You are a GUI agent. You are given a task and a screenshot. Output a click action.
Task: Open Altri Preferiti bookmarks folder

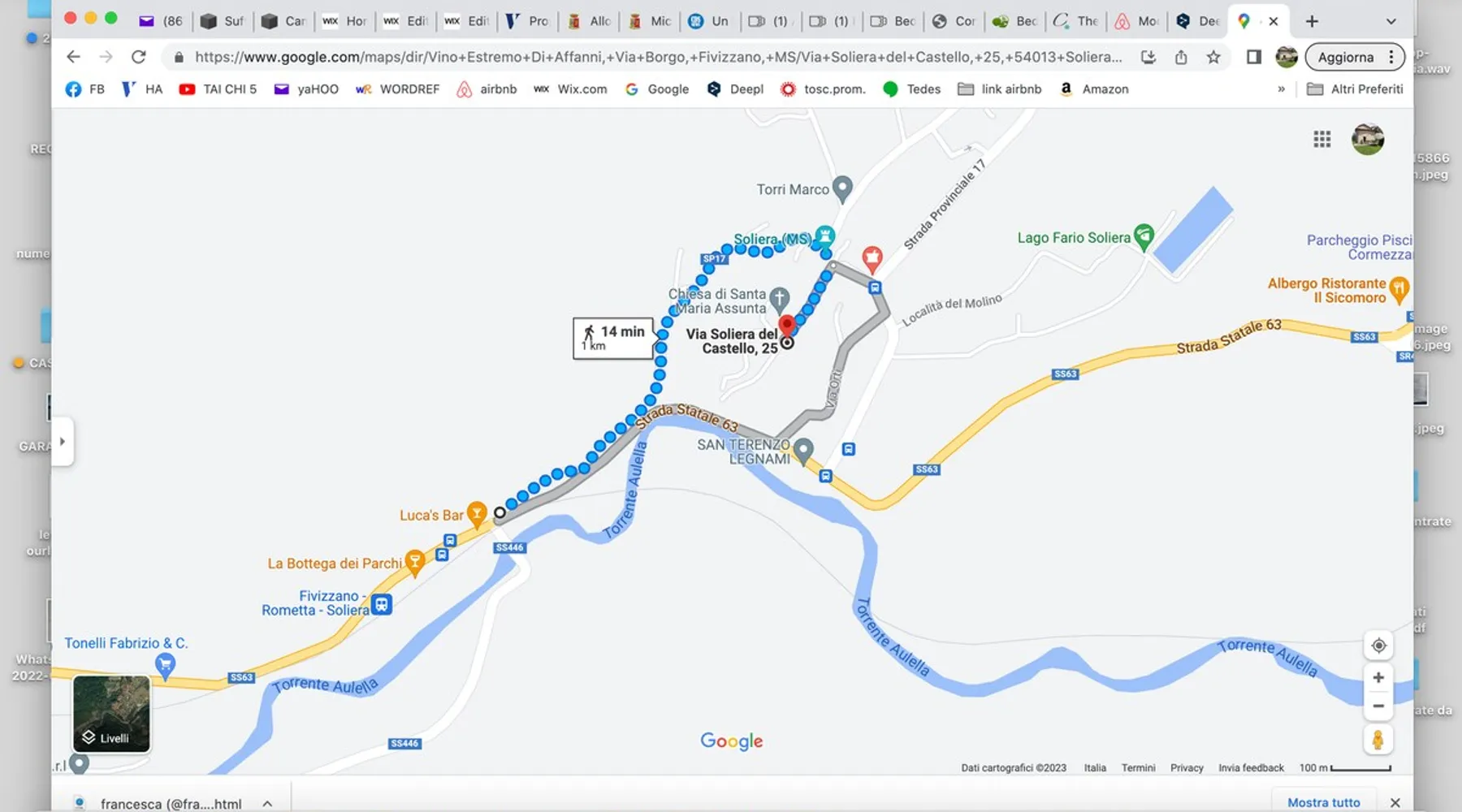click(1355, 89)
